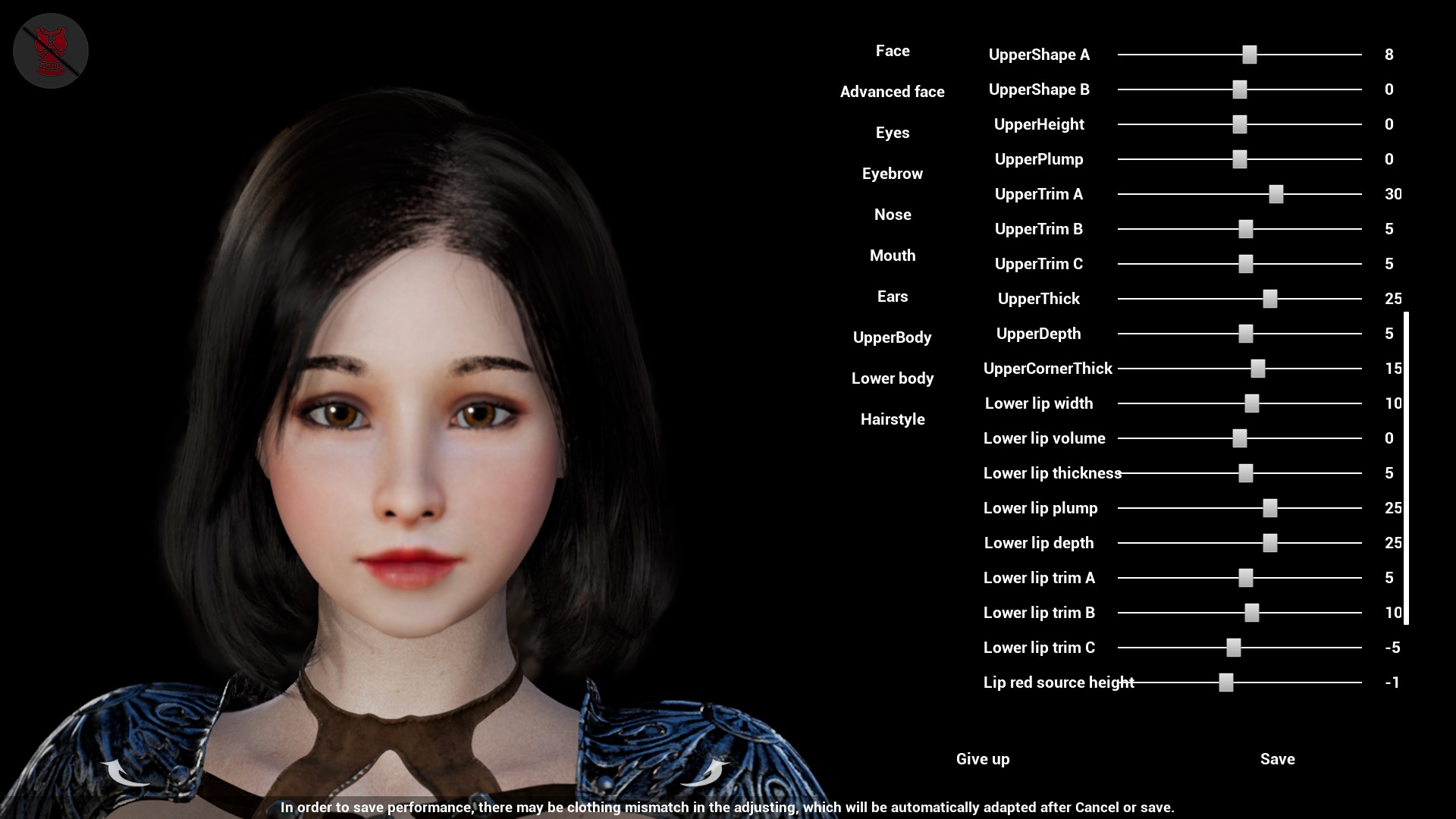Click the UpperTrim C slider handle
The height and width of the screenshot is (819, 1456).
click(1246, 264)
